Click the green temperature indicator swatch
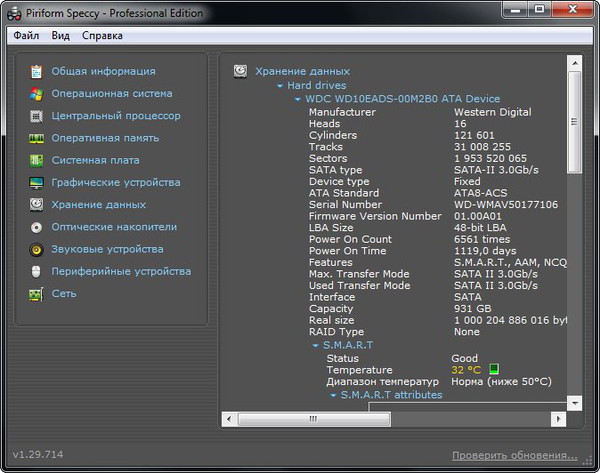The image size is (600, 473). (x=494, y=370)
